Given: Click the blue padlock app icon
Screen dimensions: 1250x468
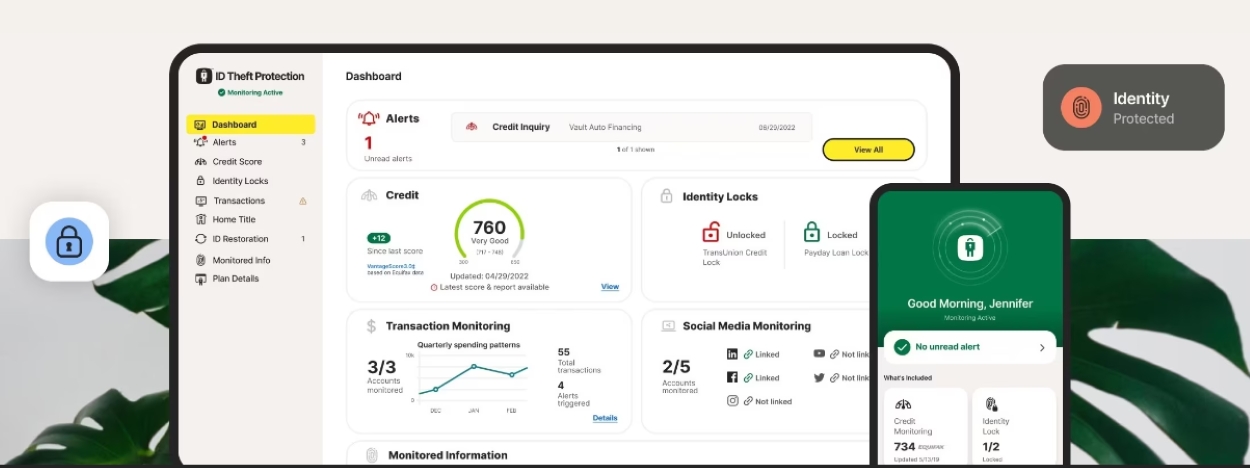Looking at the screenshot, I should pyautogui.click(x=69, y=241).
